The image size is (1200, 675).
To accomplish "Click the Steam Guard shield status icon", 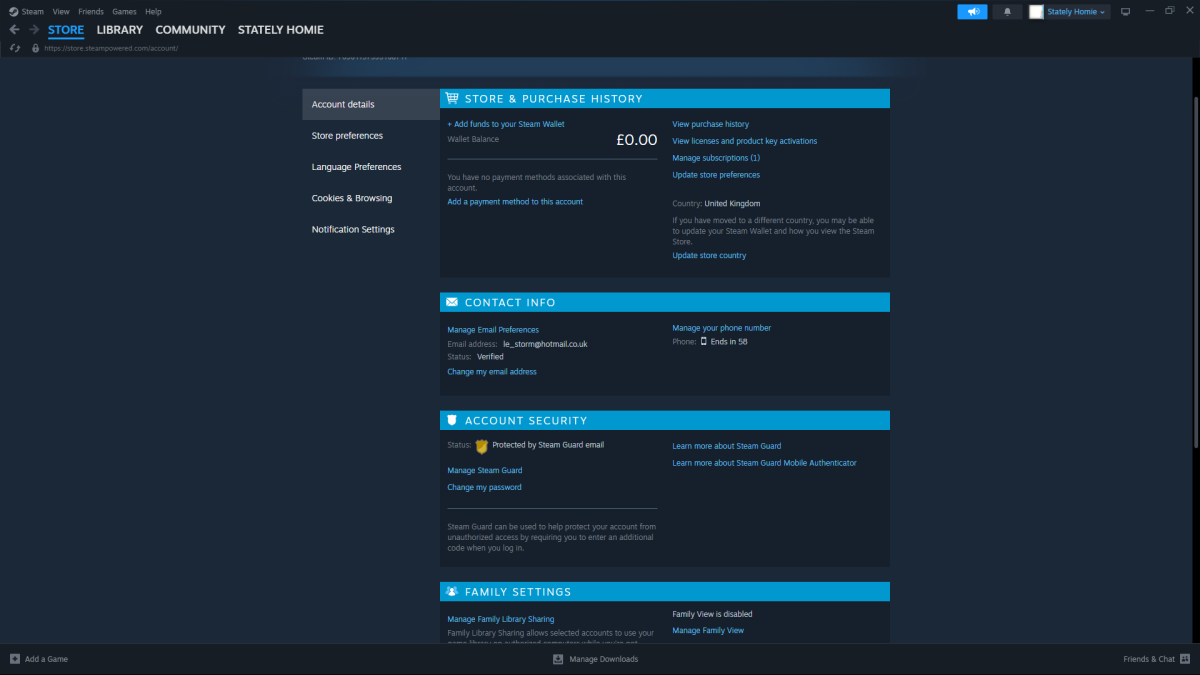I will (481, 446).
